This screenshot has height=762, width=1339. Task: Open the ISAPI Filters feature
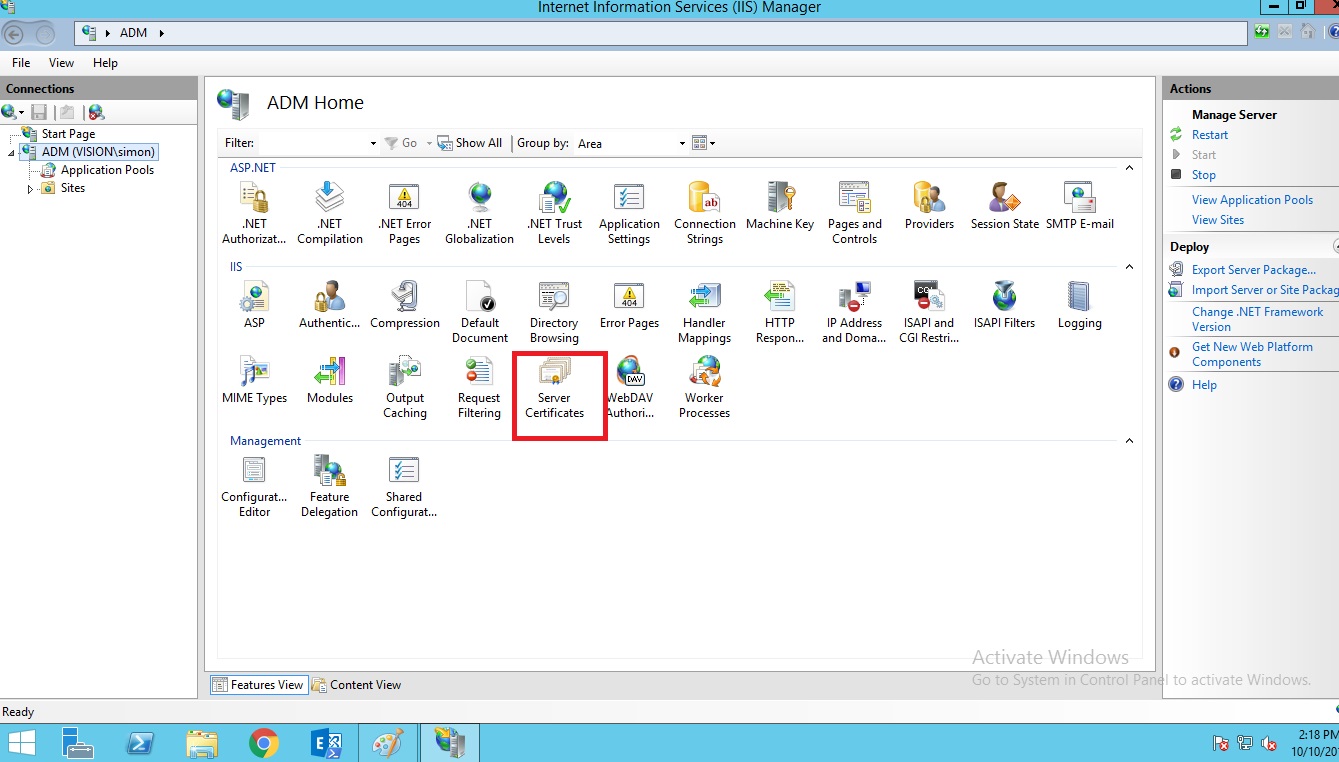[x=1004, y=305]
